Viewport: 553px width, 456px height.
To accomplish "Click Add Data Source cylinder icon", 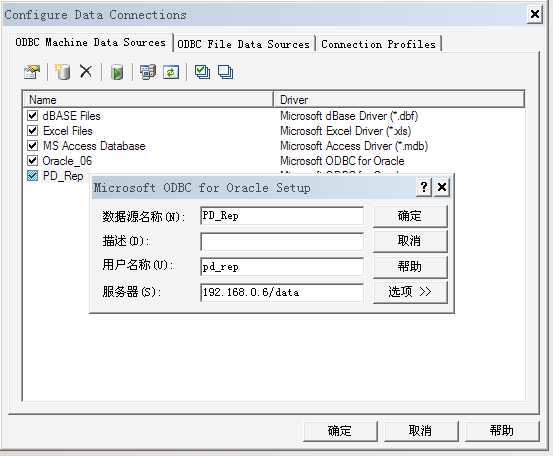I will 62,72.
